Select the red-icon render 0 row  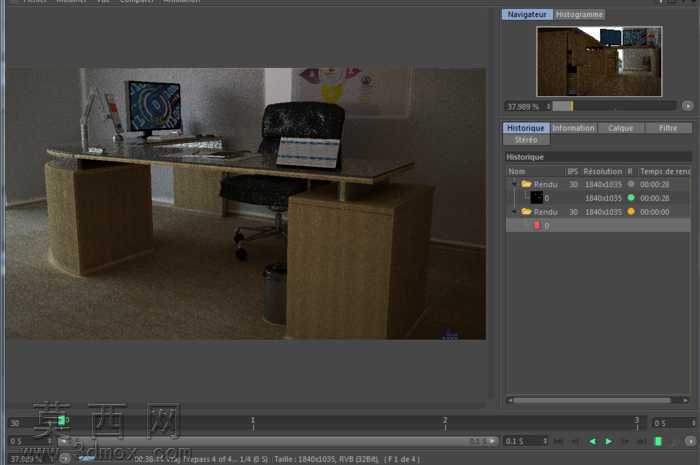tap(598, 225)
